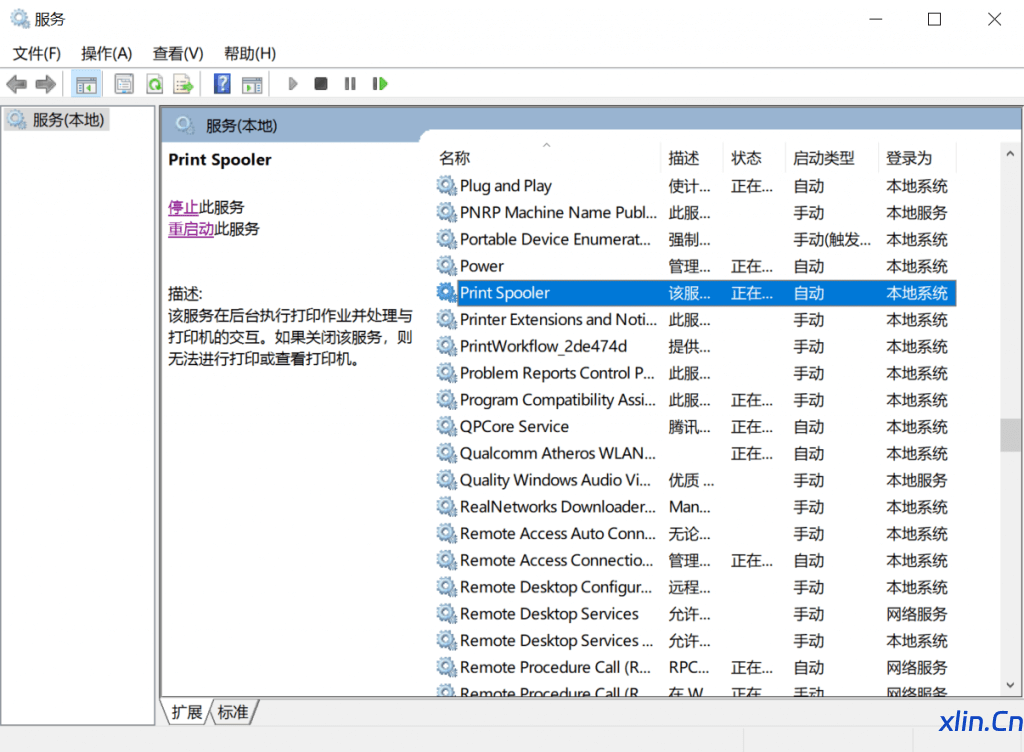Click the gear icon of Print Spooler

coord(447,293)
